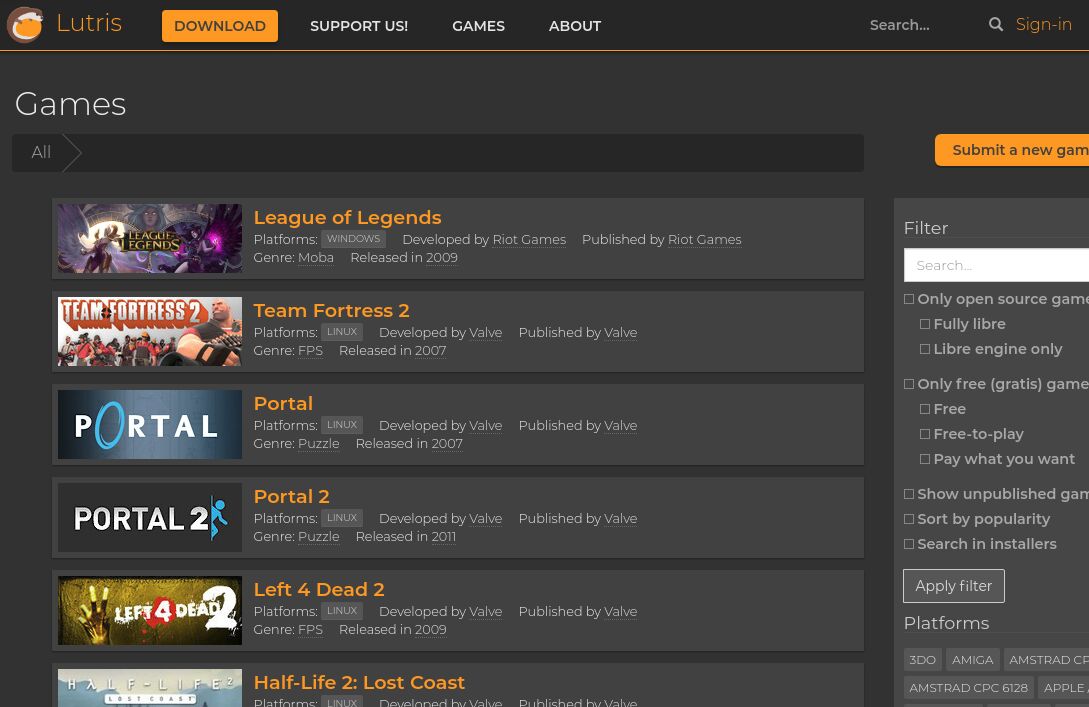The width and height of the screenshot is (1089, 707).
Task: Click the Download button in navbar
Action: click(x=220, y=26)
